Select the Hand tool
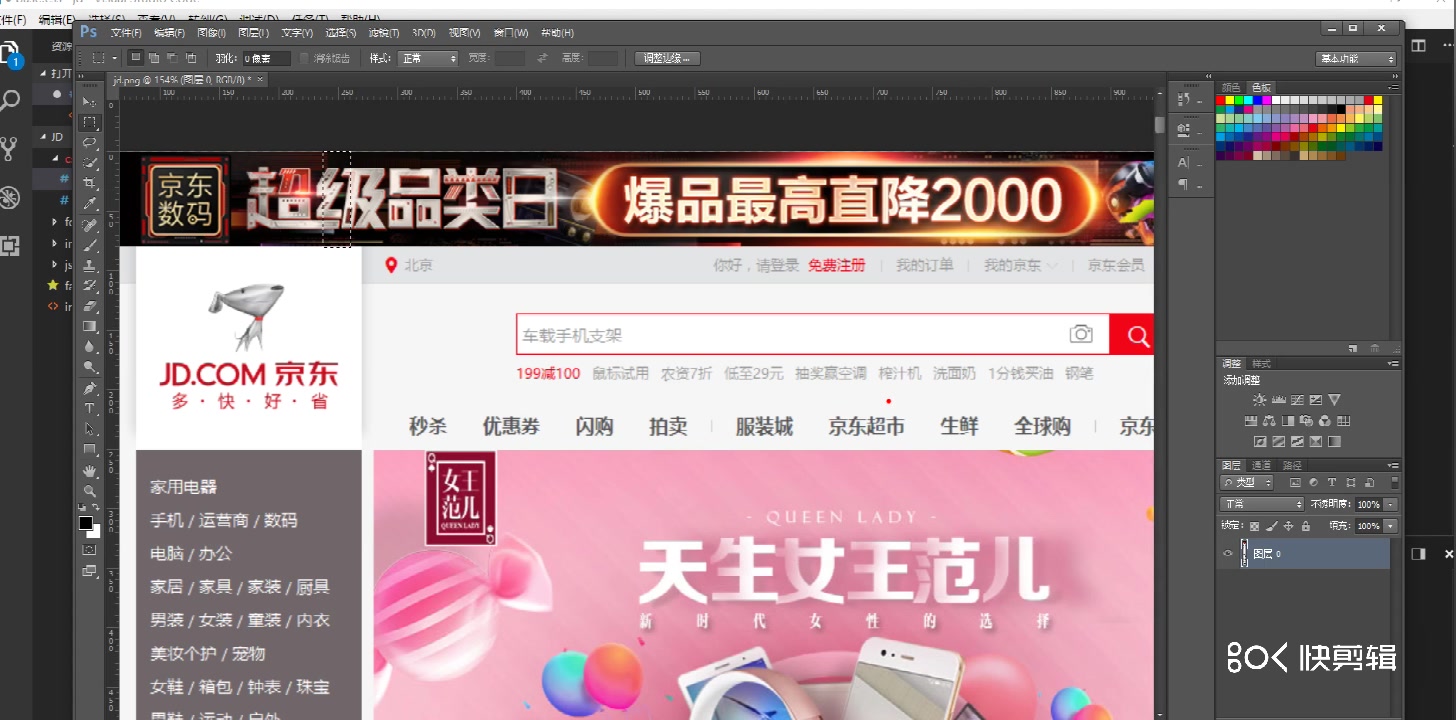 [x=90, y=470]
